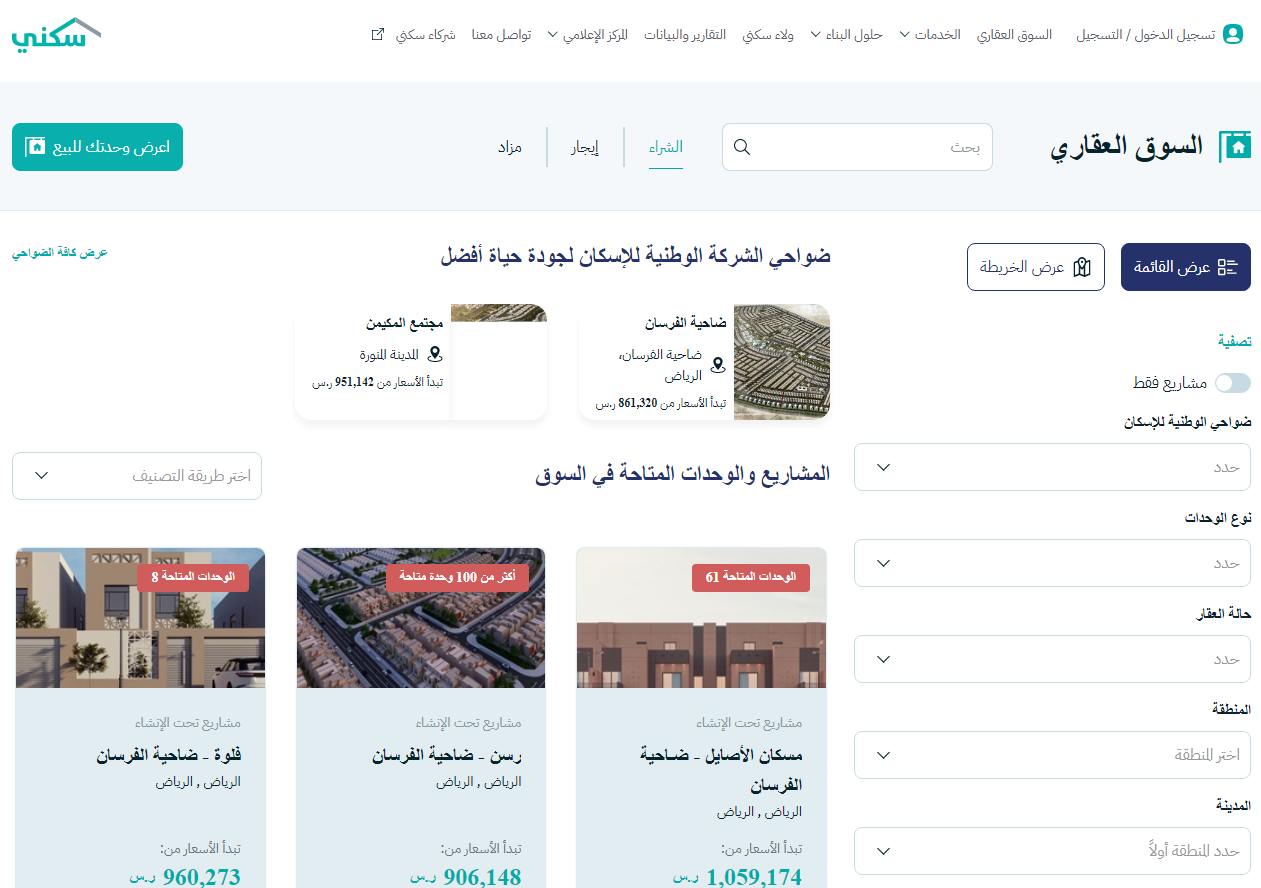Click the list icon in عرض القائمة
Image resolution: width=1261 pixels, height=888 pixels.
tap(1228, 267)
